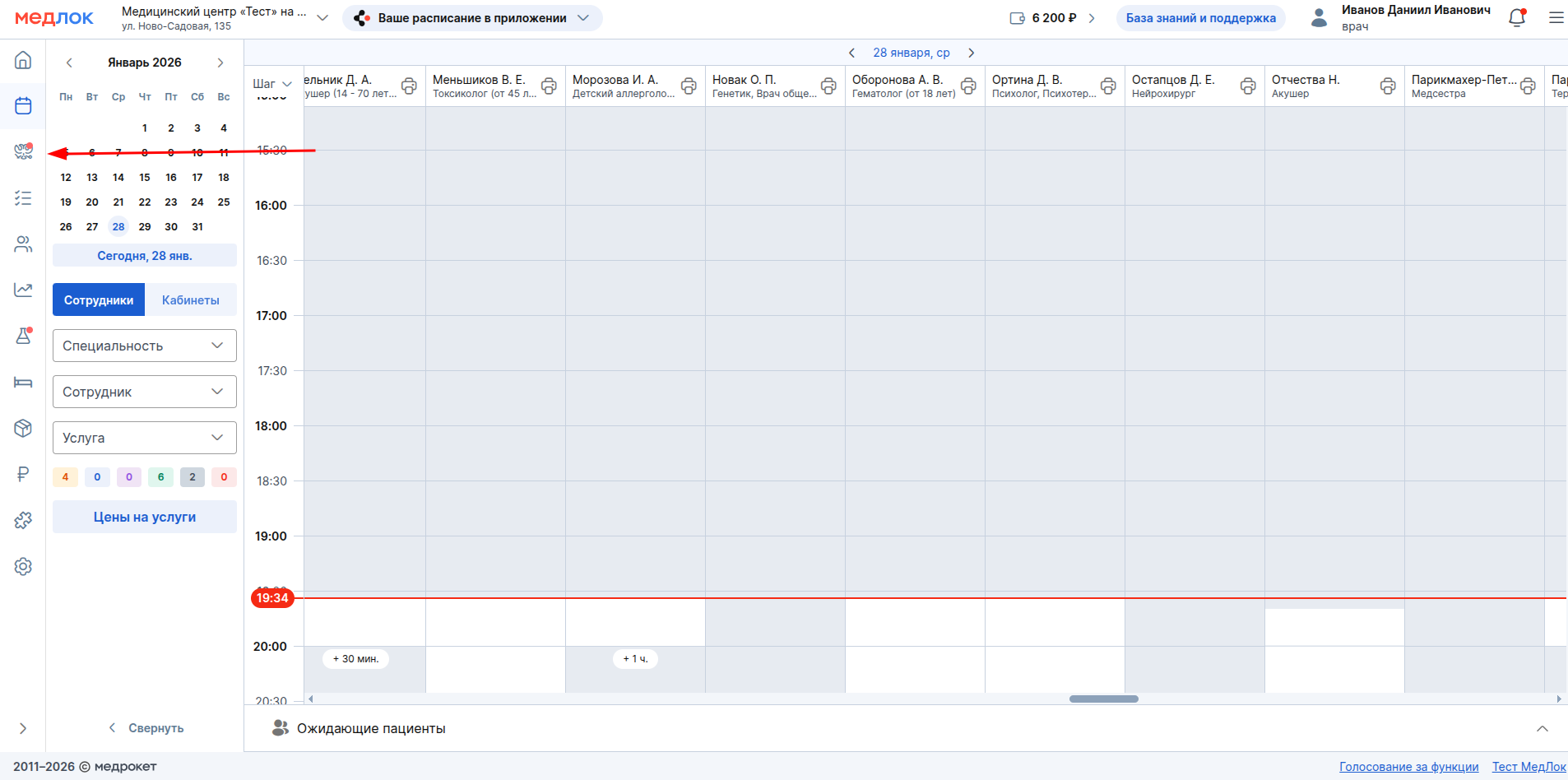Select January 15 in the calendar
Screen dimensions: 1568x780
[145, 178]
